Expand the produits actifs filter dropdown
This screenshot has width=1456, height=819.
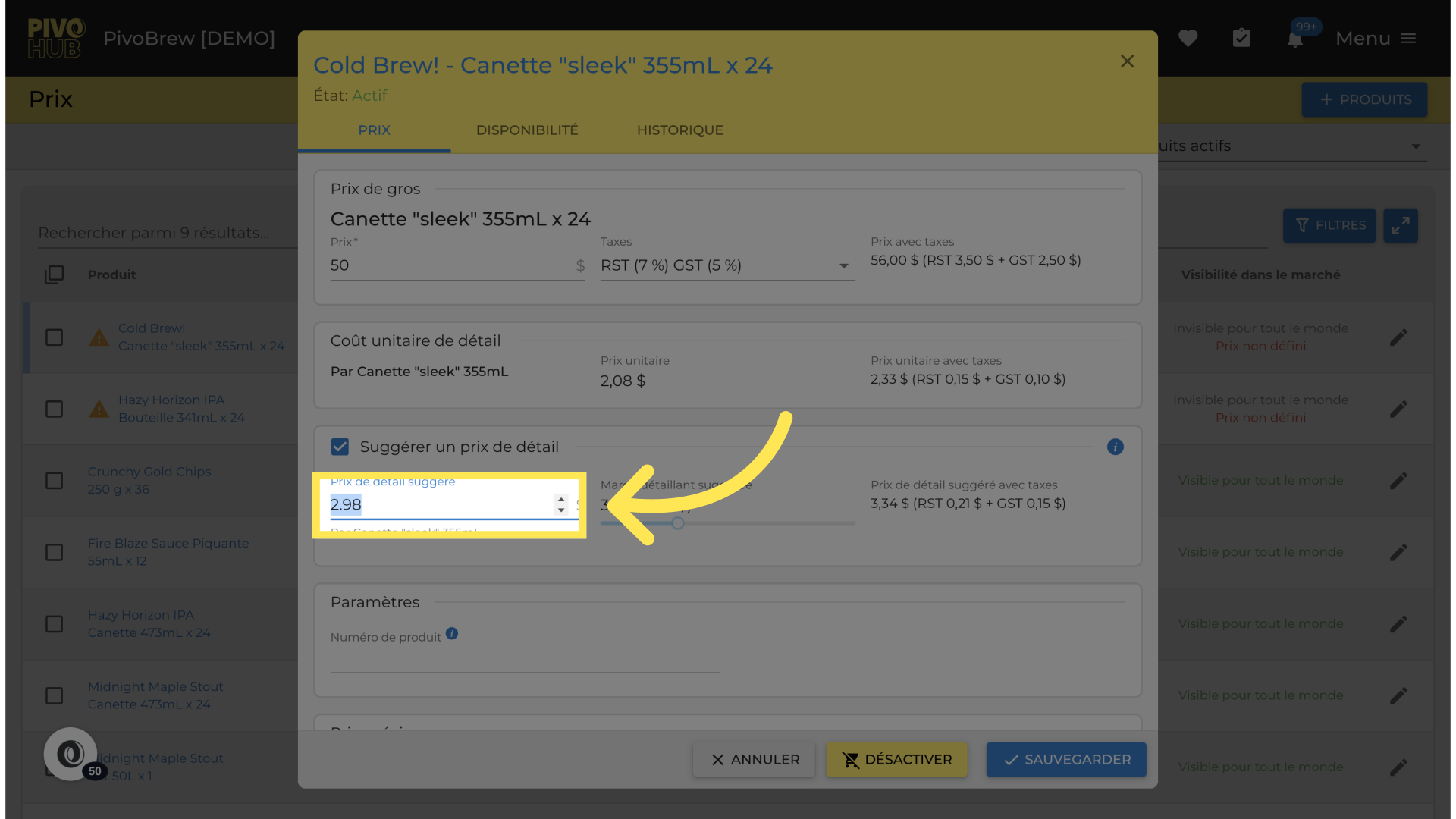1415,146
